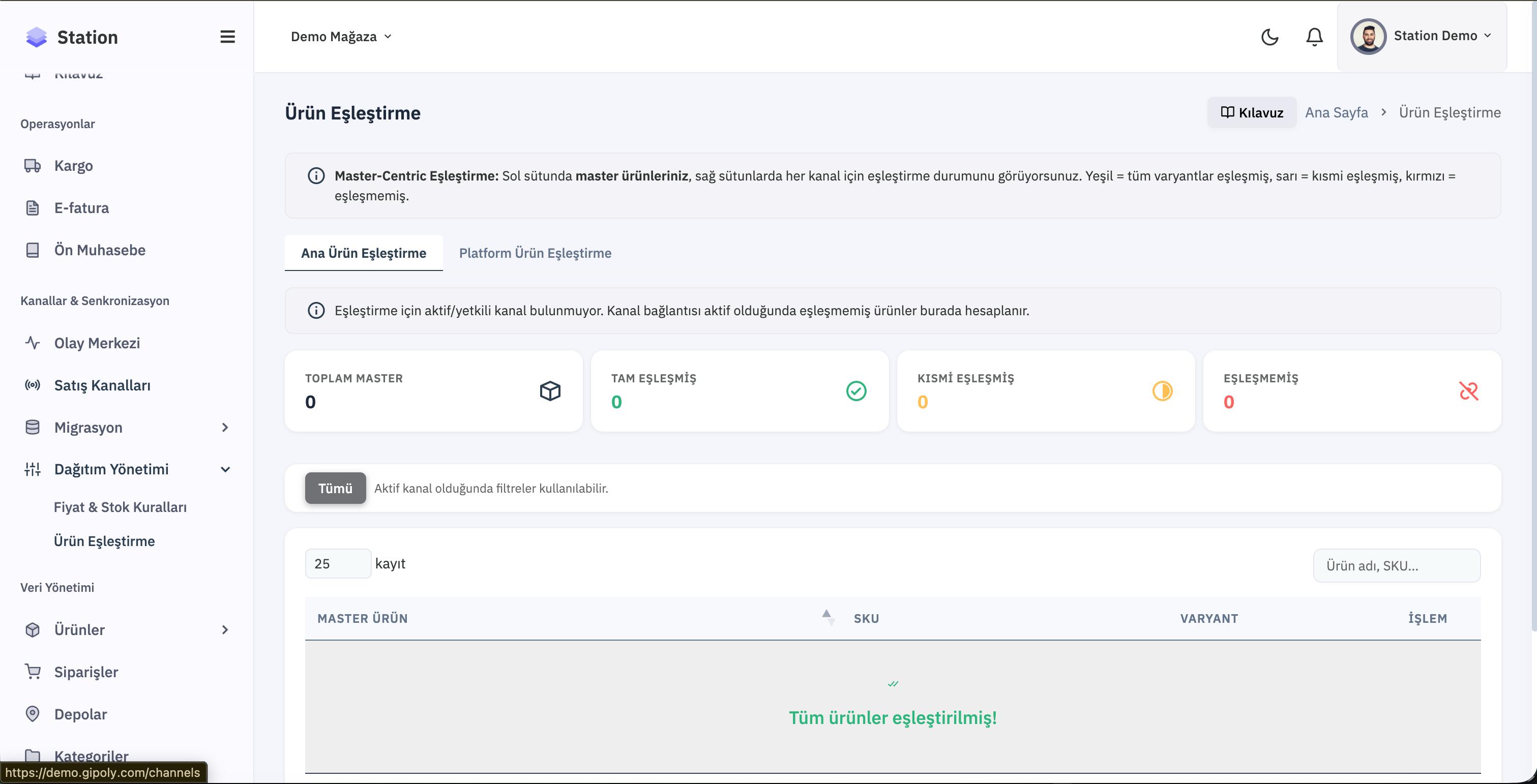Screen dimensions: 1537x784
Task: Click the Satış Kanalları broadcast icon
Action: pos(33,385)
